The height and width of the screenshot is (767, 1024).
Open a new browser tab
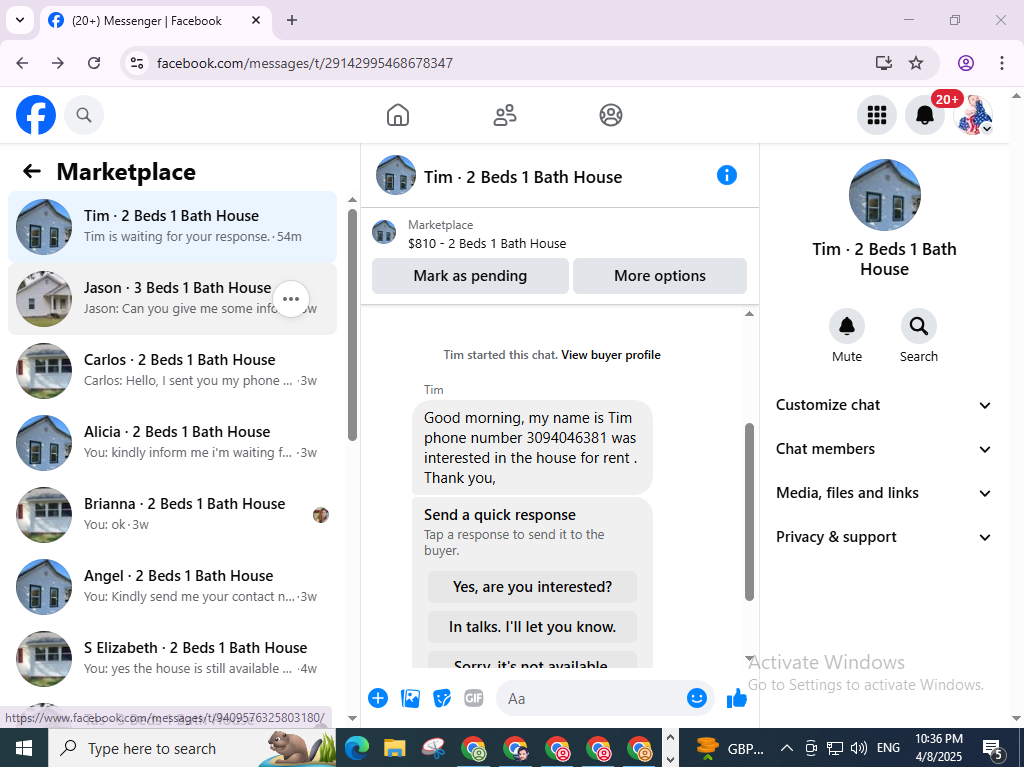[292, 20]
